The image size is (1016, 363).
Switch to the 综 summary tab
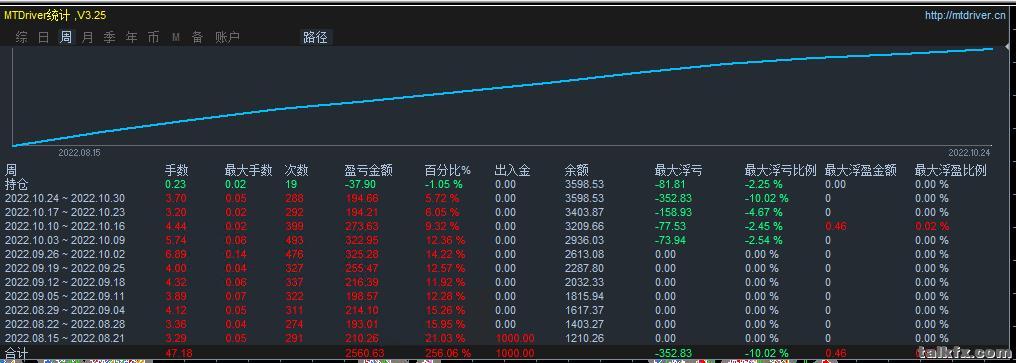coord(21,38)
